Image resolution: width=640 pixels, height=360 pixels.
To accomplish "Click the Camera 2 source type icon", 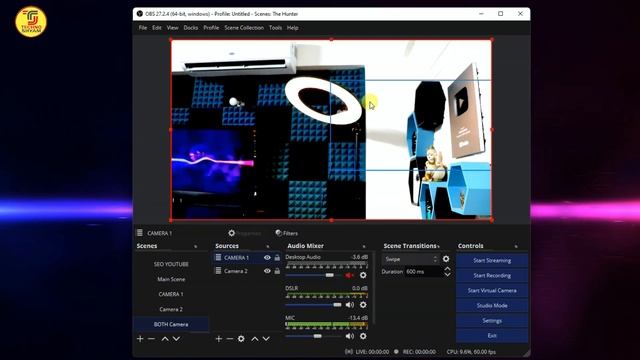I will [218, 271].
